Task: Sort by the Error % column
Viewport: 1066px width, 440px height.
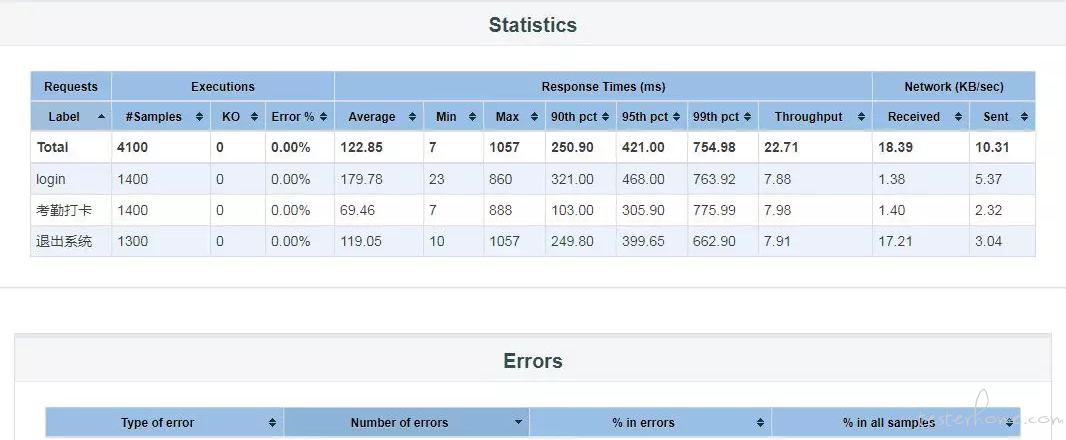Action: click(x=300, y=116)
